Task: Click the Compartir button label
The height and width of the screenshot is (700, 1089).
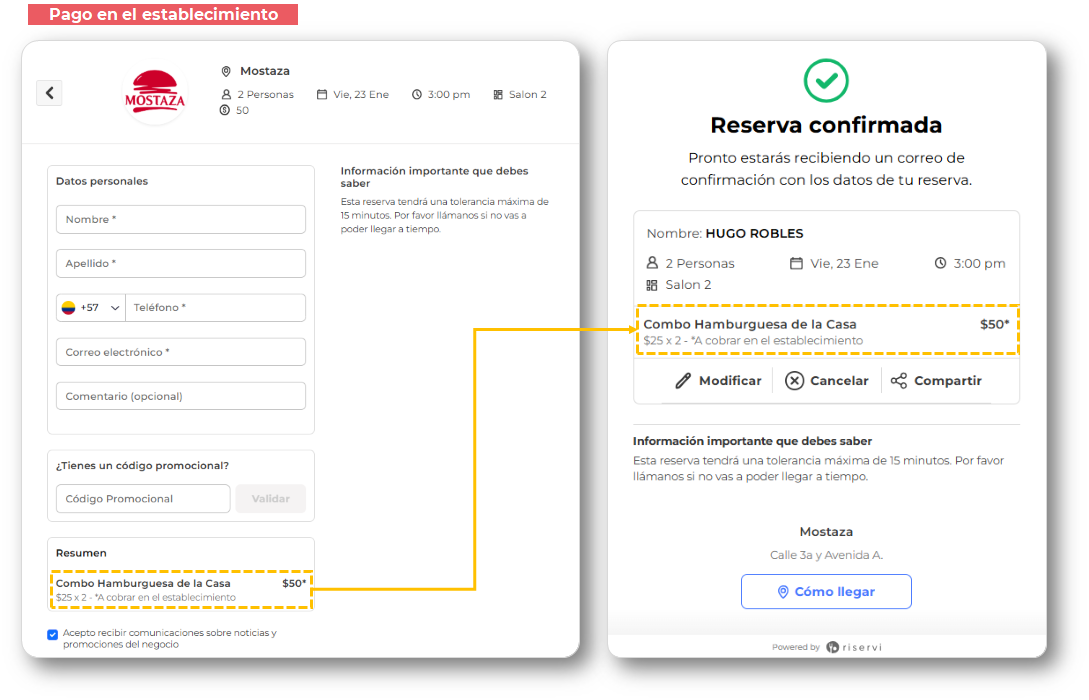Action: click(x=947, y=381)
